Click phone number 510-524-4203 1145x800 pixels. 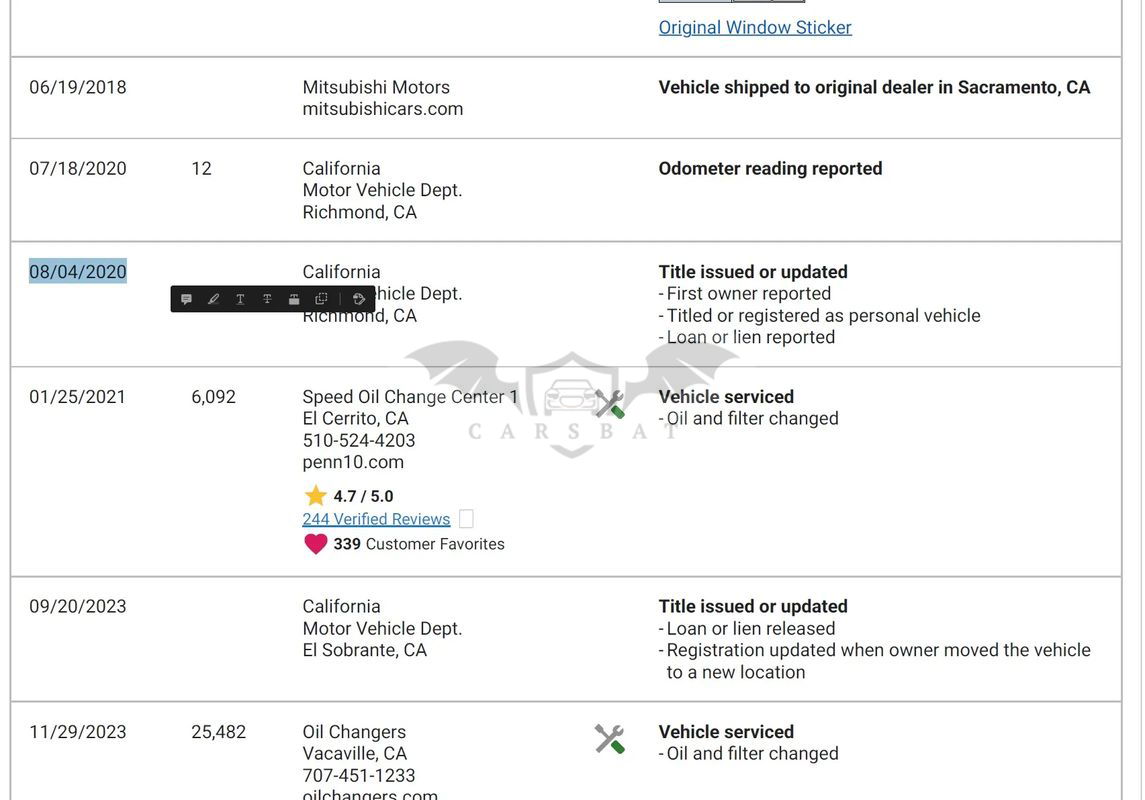pos(359,440)
